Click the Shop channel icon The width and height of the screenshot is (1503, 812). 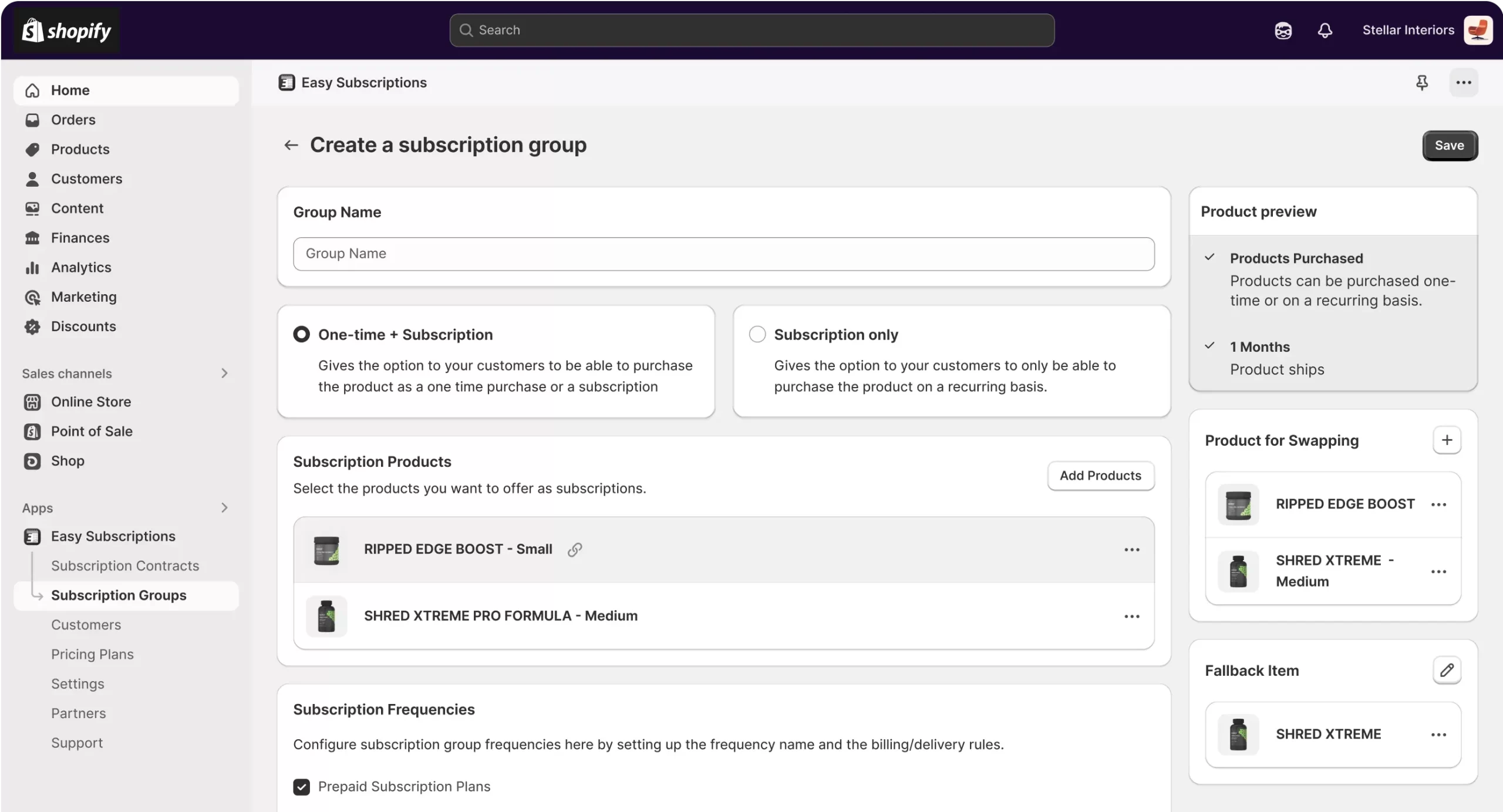pyautogui.click(x=32, y=461)
